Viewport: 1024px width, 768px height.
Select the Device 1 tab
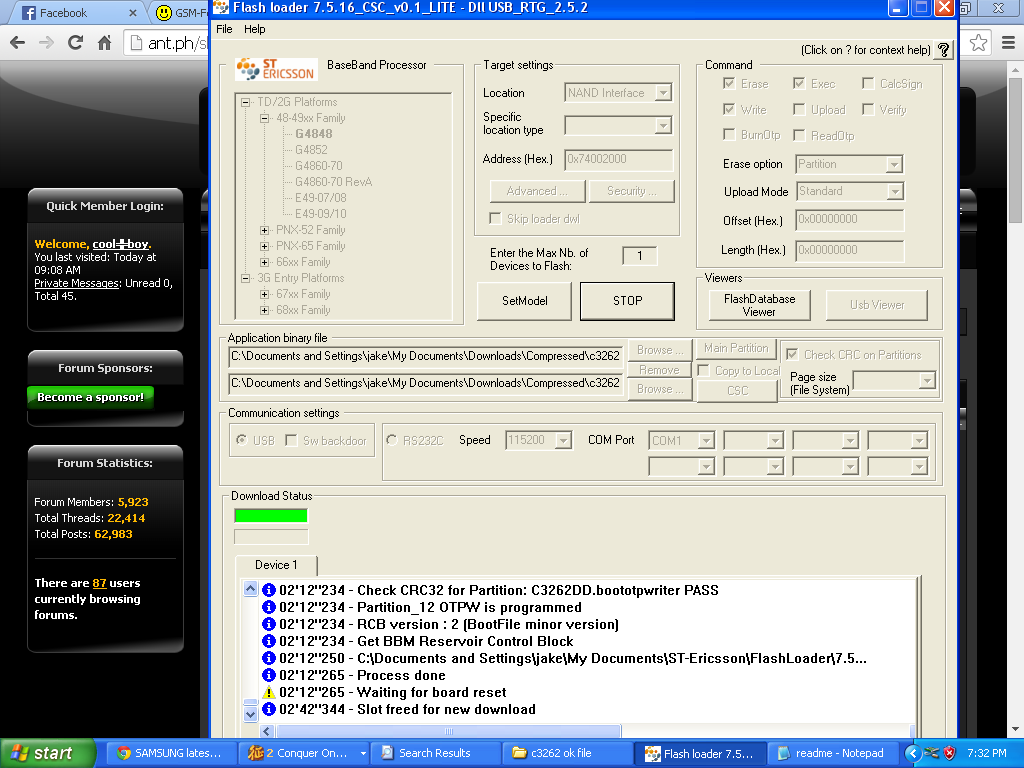tap(276, 565)
